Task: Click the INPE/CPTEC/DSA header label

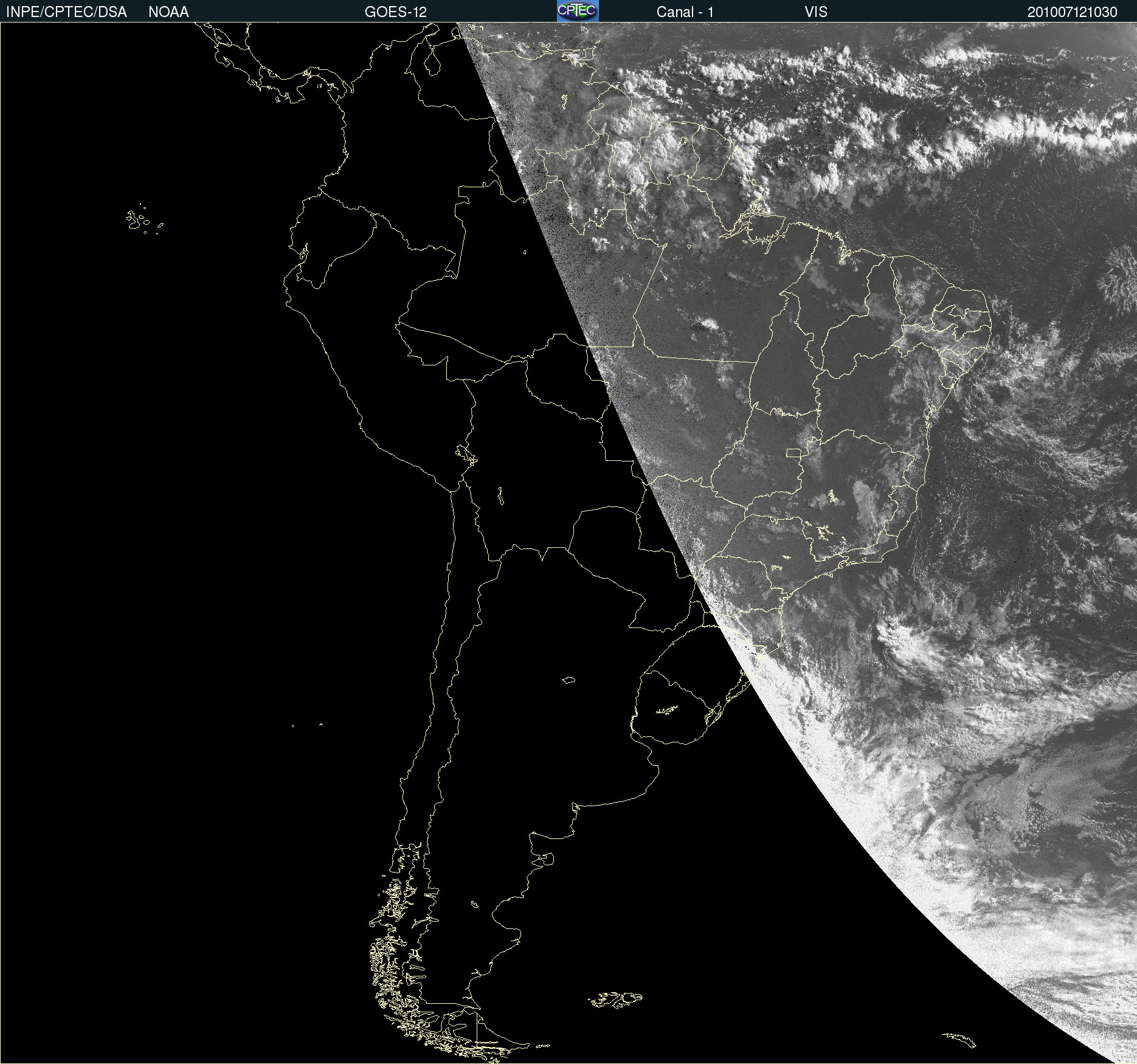Action: (x=66, y=12)
